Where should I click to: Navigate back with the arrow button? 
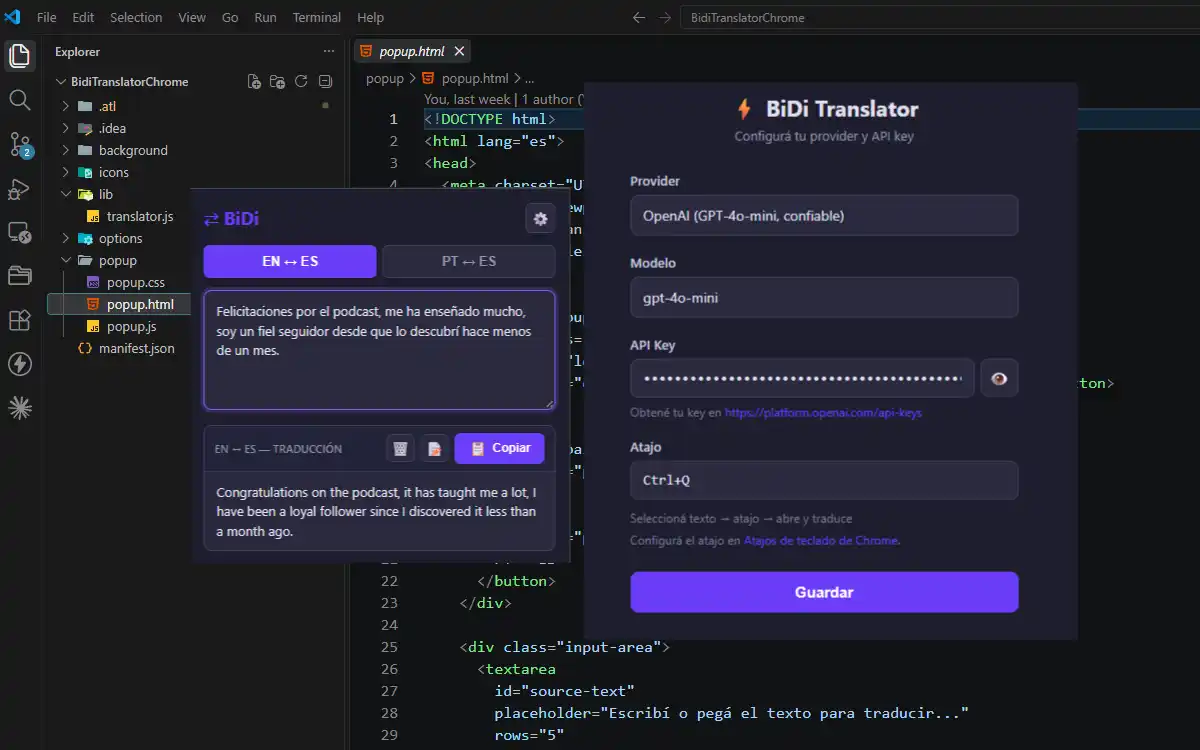[640, 18]
